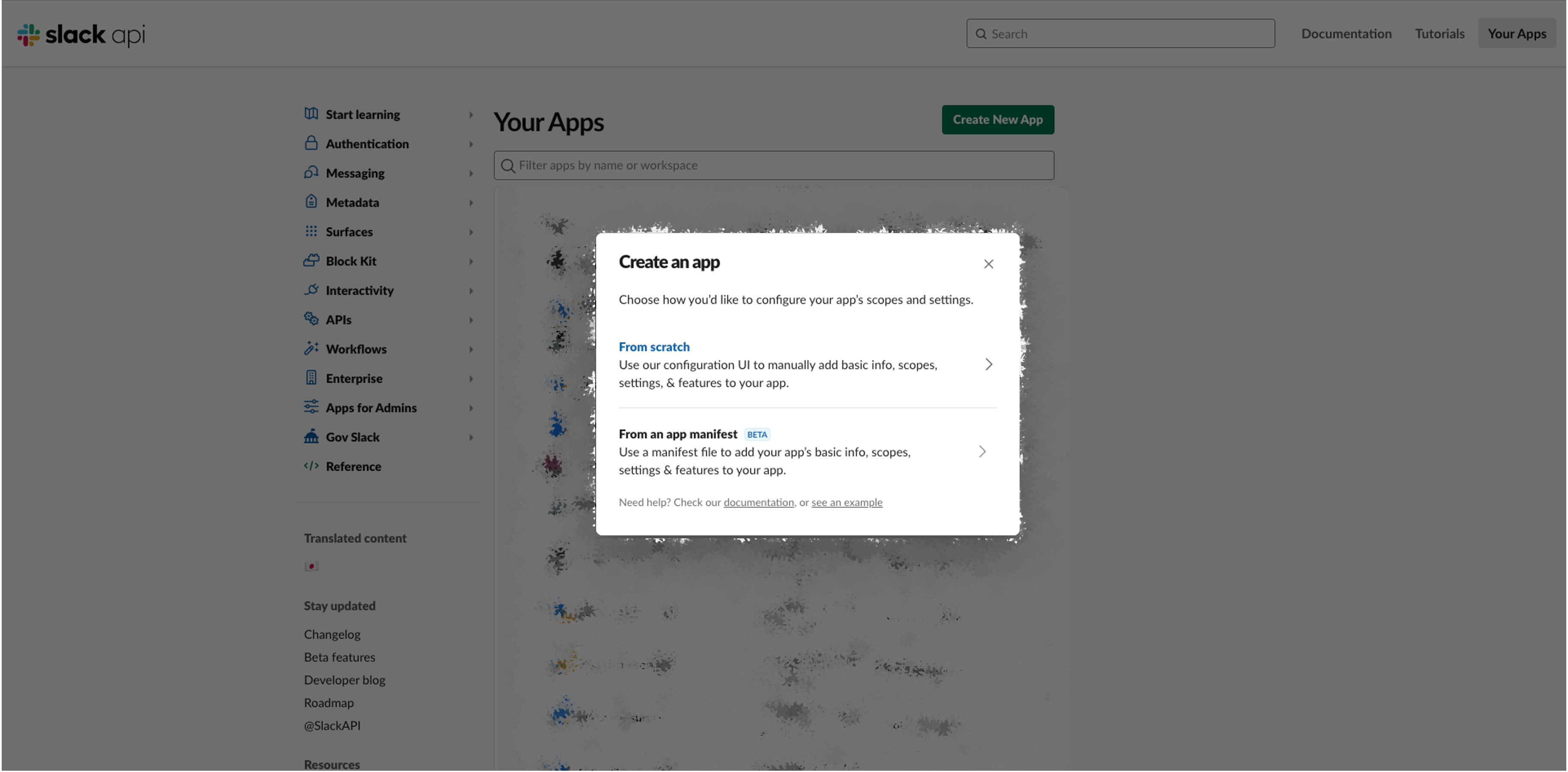Open the Tutorials top nav item
Viewport: 1568px width, 772px height.
(x=1439, y=33)
